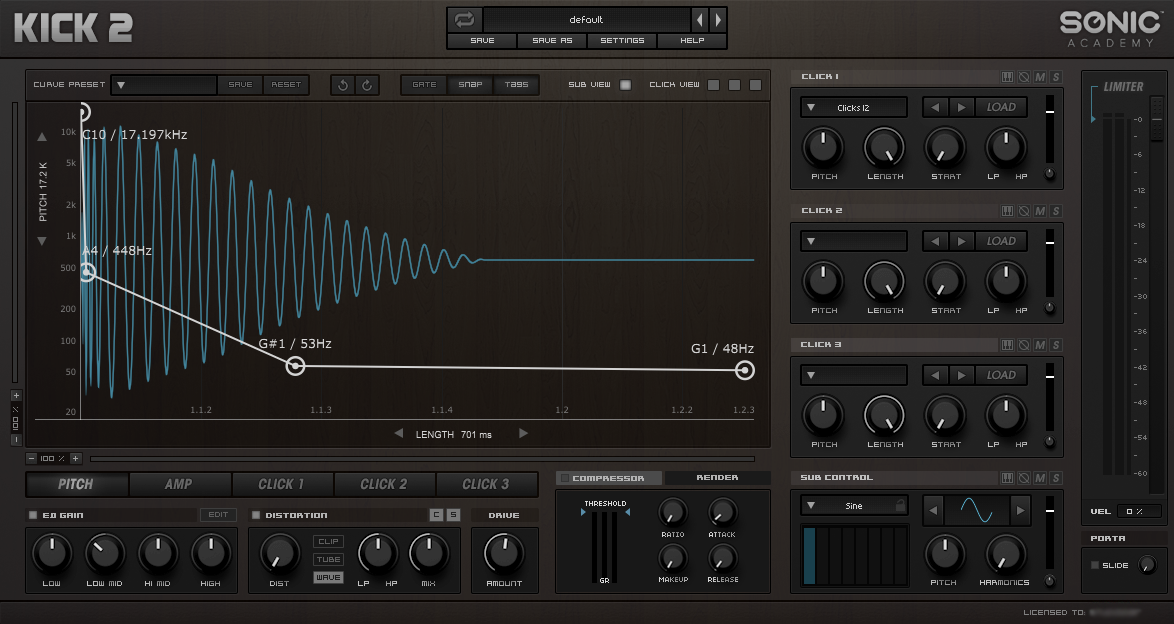Bypass Click 3 with the disable icon

click(x=1024, y=345)
